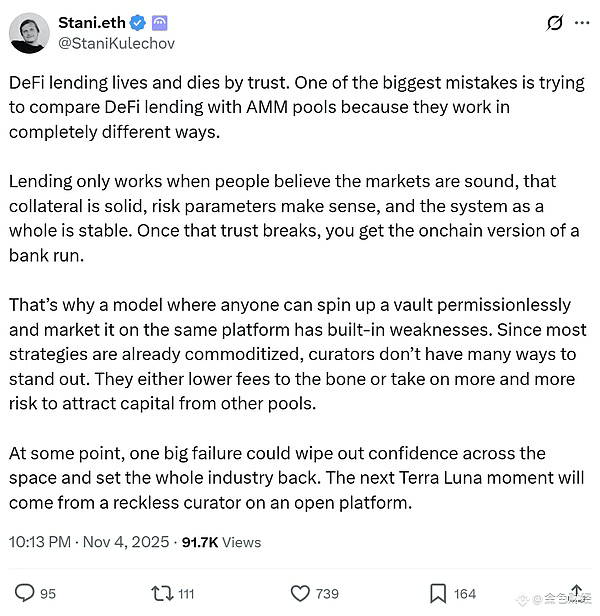The width and height of the screenshot is (600, 616).
Task: Open the 91.7K Views analytics
Action: point(221,542)
